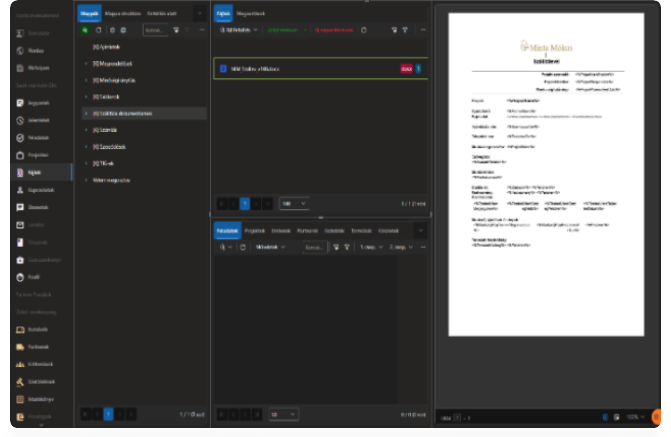Click the document page preview on the right
This screenshot has height=437, width=671.
point(546,174)
